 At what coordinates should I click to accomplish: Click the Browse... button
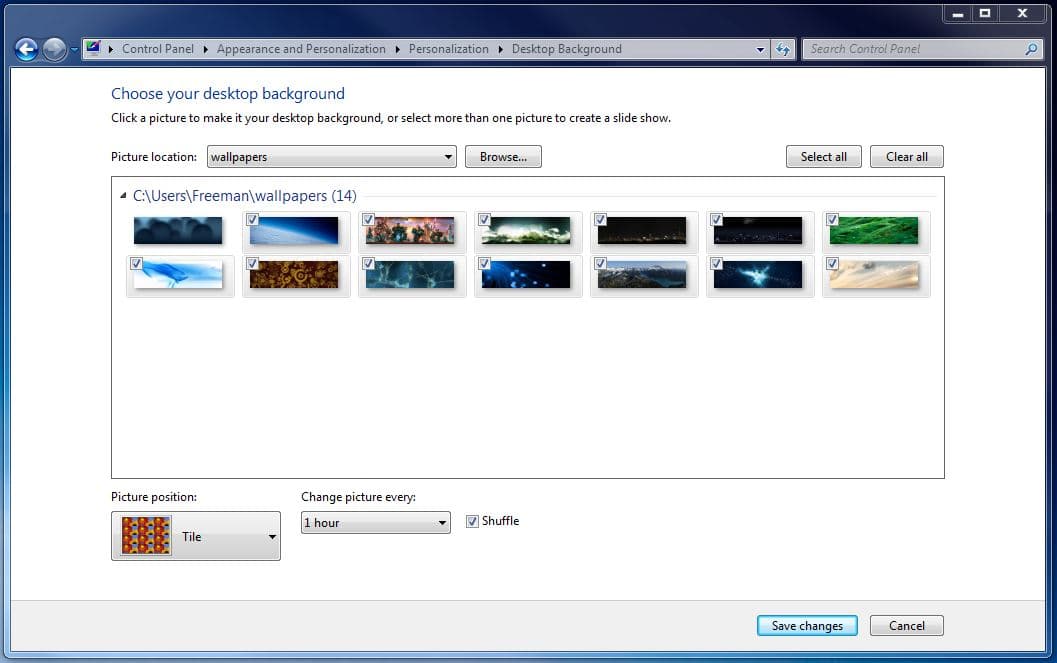(x=503, y=157)
